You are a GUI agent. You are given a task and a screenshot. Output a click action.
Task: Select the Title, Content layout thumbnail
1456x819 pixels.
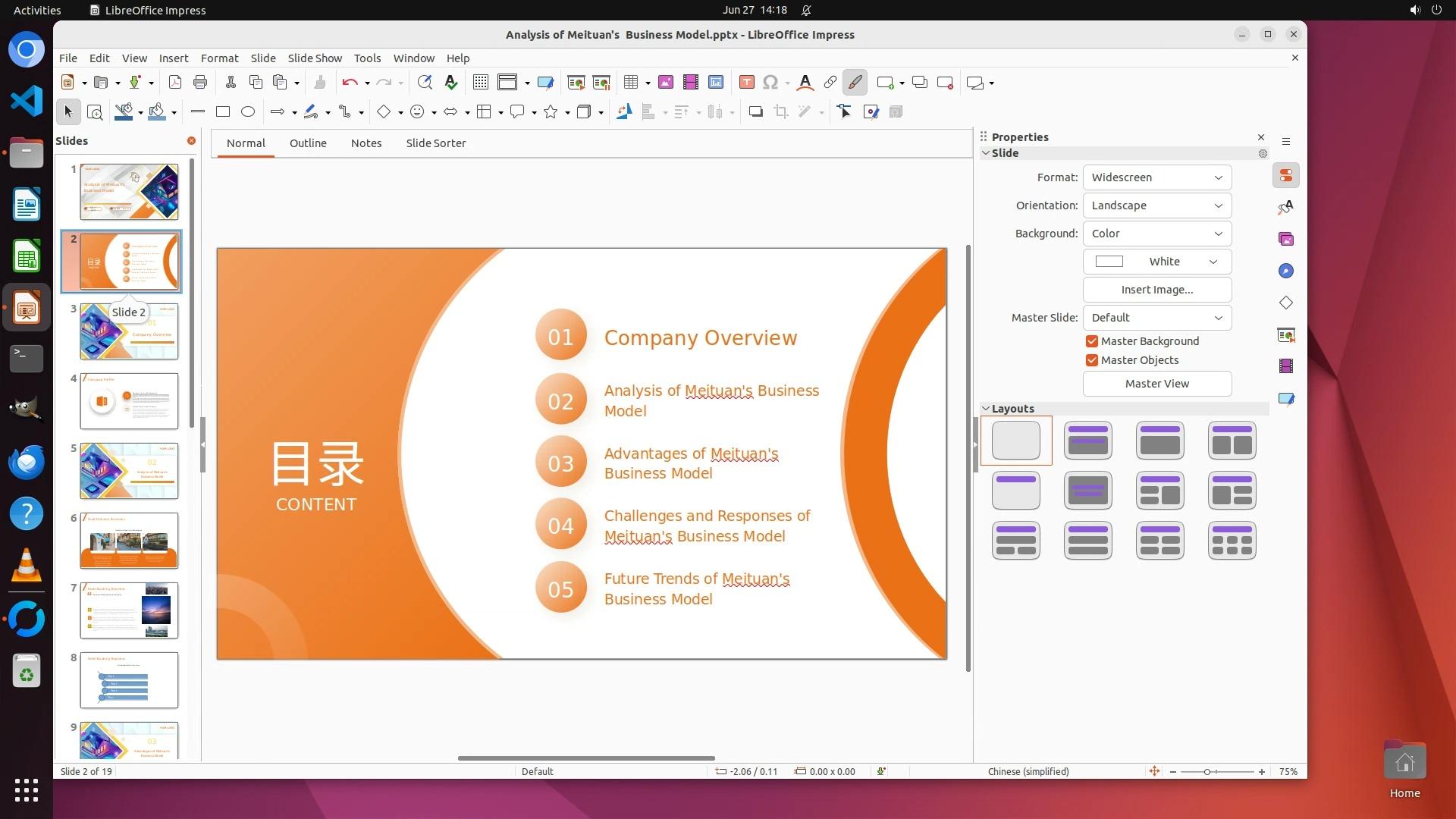coord(1159,441)
